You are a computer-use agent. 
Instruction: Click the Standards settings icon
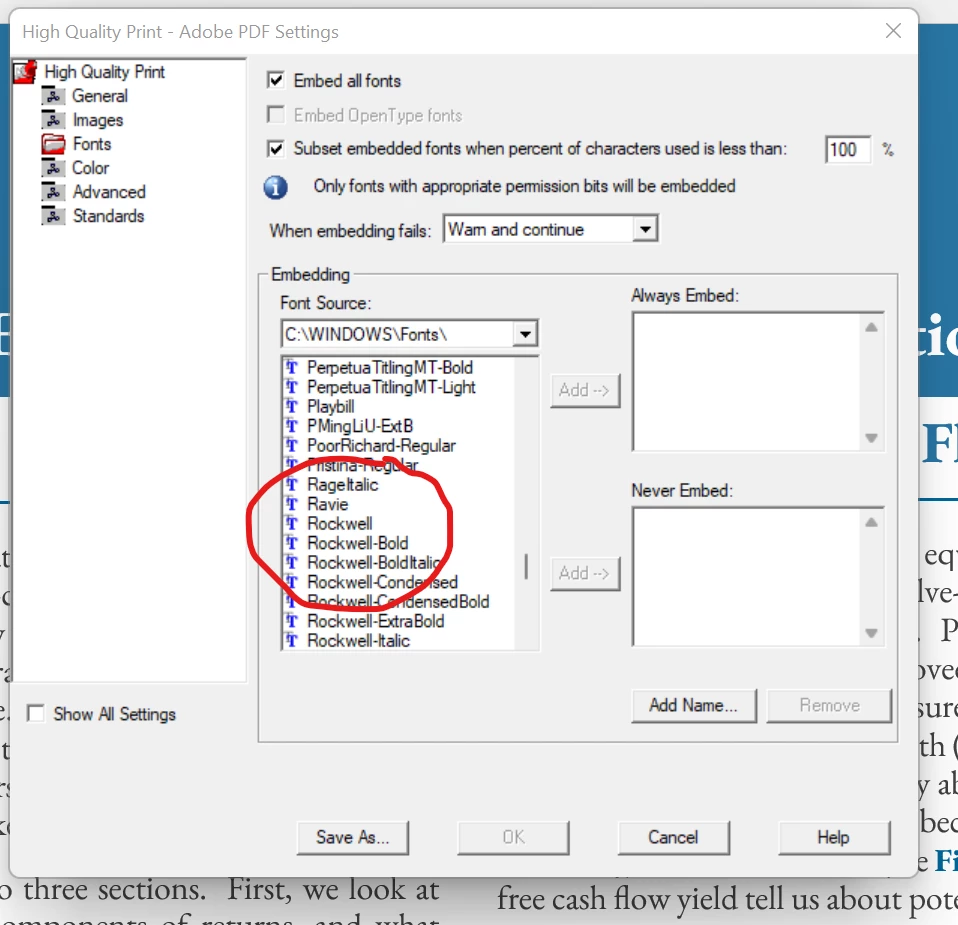point(53,216)
